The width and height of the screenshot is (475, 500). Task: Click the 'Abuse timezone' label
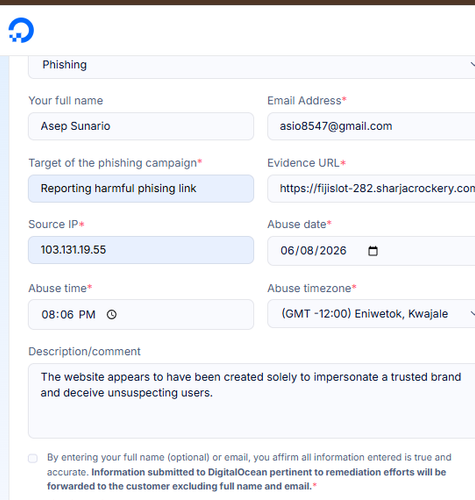pyautogui.click(x=312, y=288)
